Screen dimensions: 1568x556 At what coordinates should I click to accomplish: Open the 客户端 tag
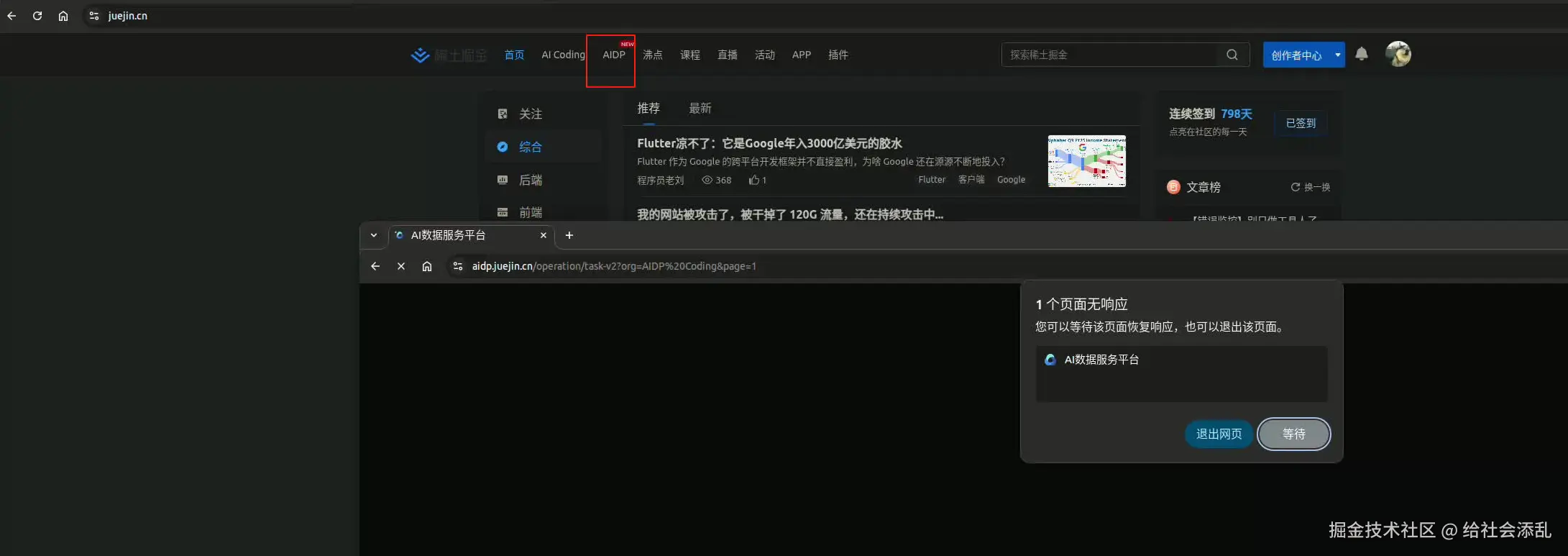[x=971, y=180]
